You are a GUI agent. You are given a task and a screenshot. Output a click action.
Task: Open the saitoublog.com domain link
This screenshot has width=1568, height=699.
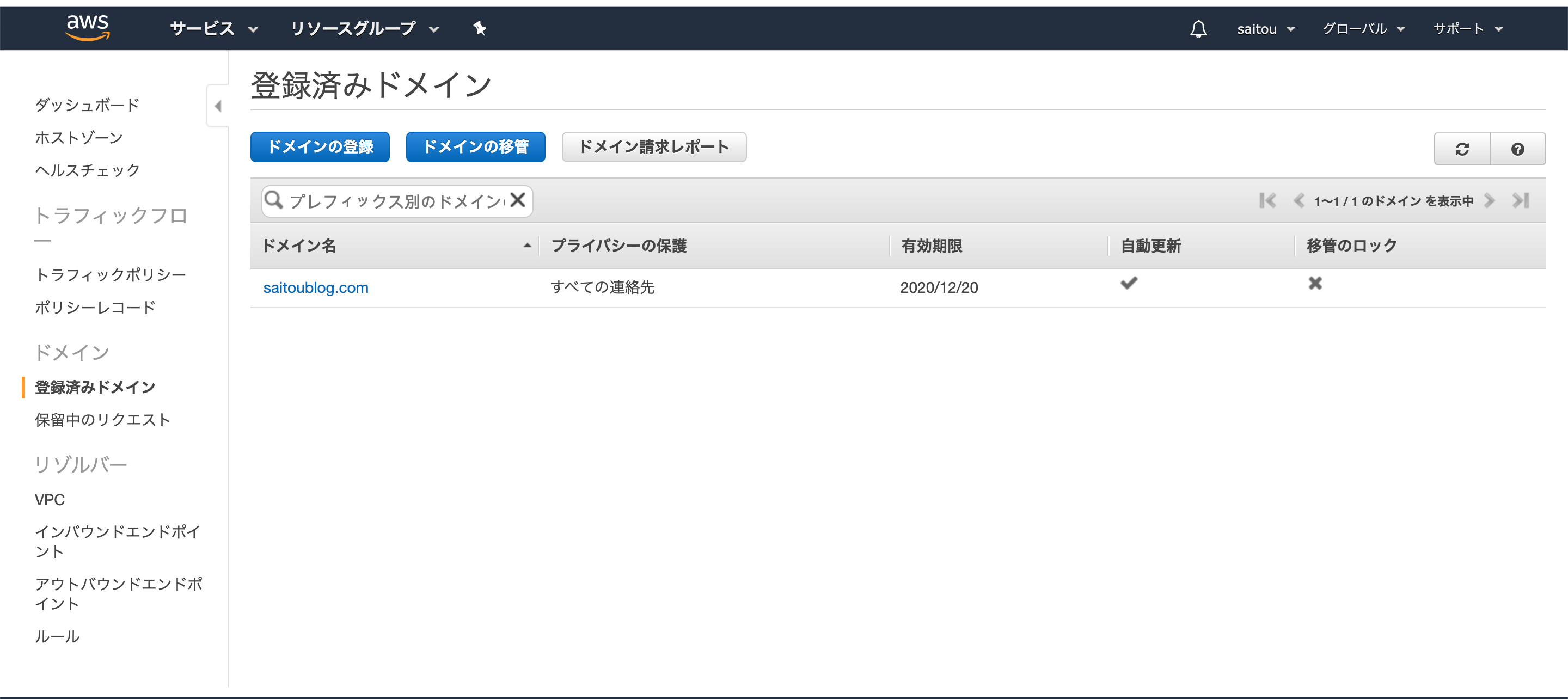click(x=316, y=287)
